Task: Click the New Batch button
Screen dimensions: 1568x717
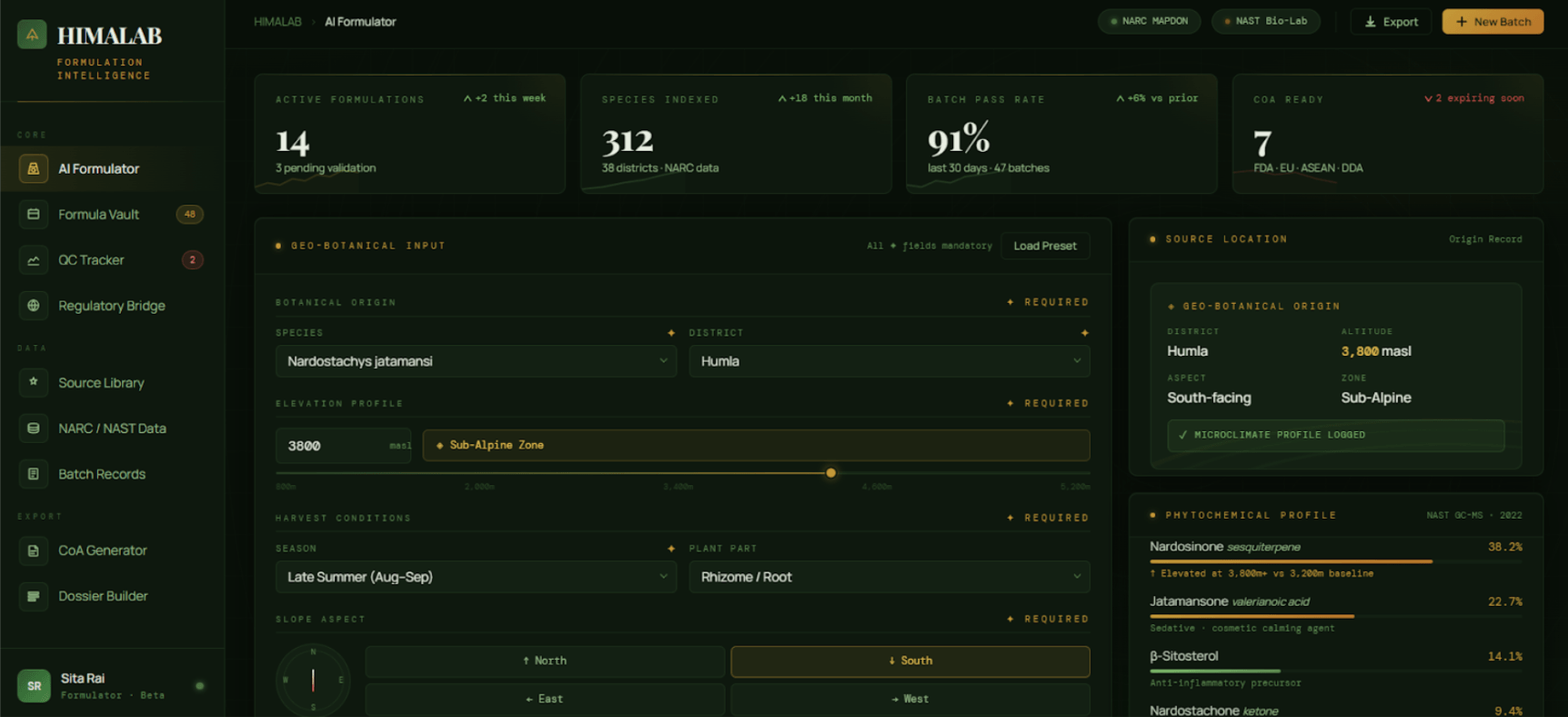Action: (1492, 22)
